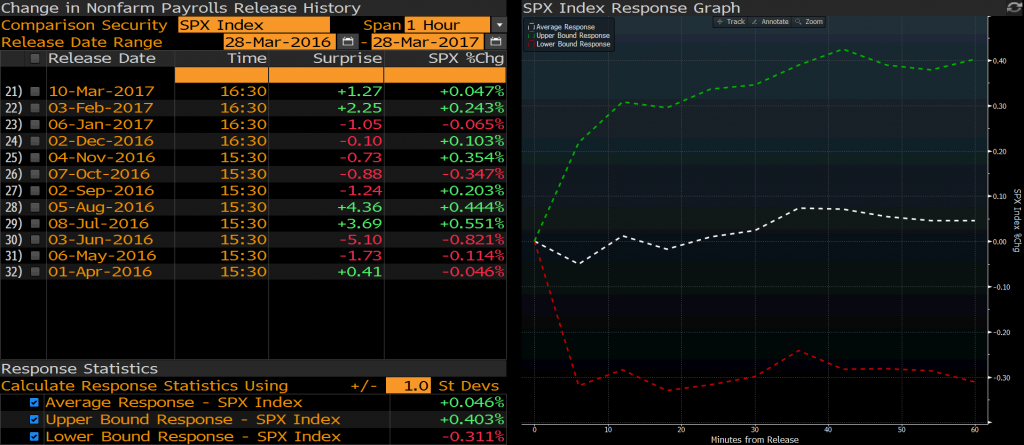This screenshot has height=445, width=1024.
Task: Click the surprise value -5.10
Action: coord(362,239)
